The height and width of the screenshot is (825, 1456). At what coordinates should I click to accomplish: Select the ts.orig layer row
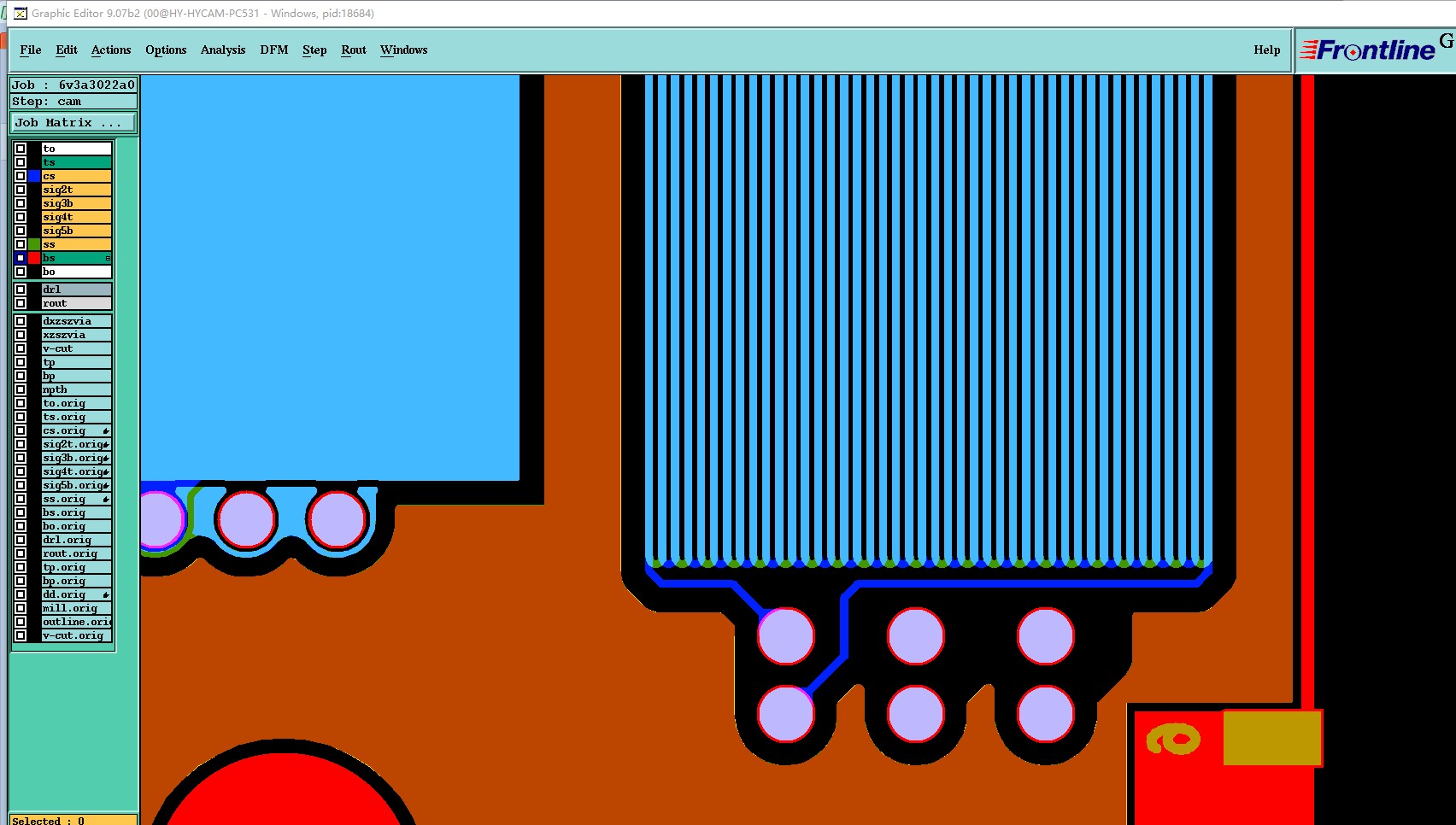[x=77, y=417]
